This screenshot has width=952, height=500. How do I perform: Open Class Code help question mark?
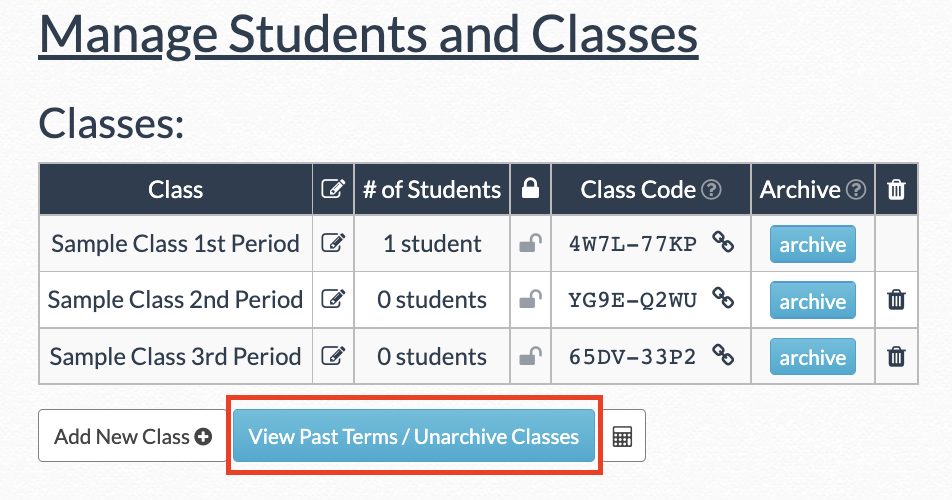click(x=712, y=190)
